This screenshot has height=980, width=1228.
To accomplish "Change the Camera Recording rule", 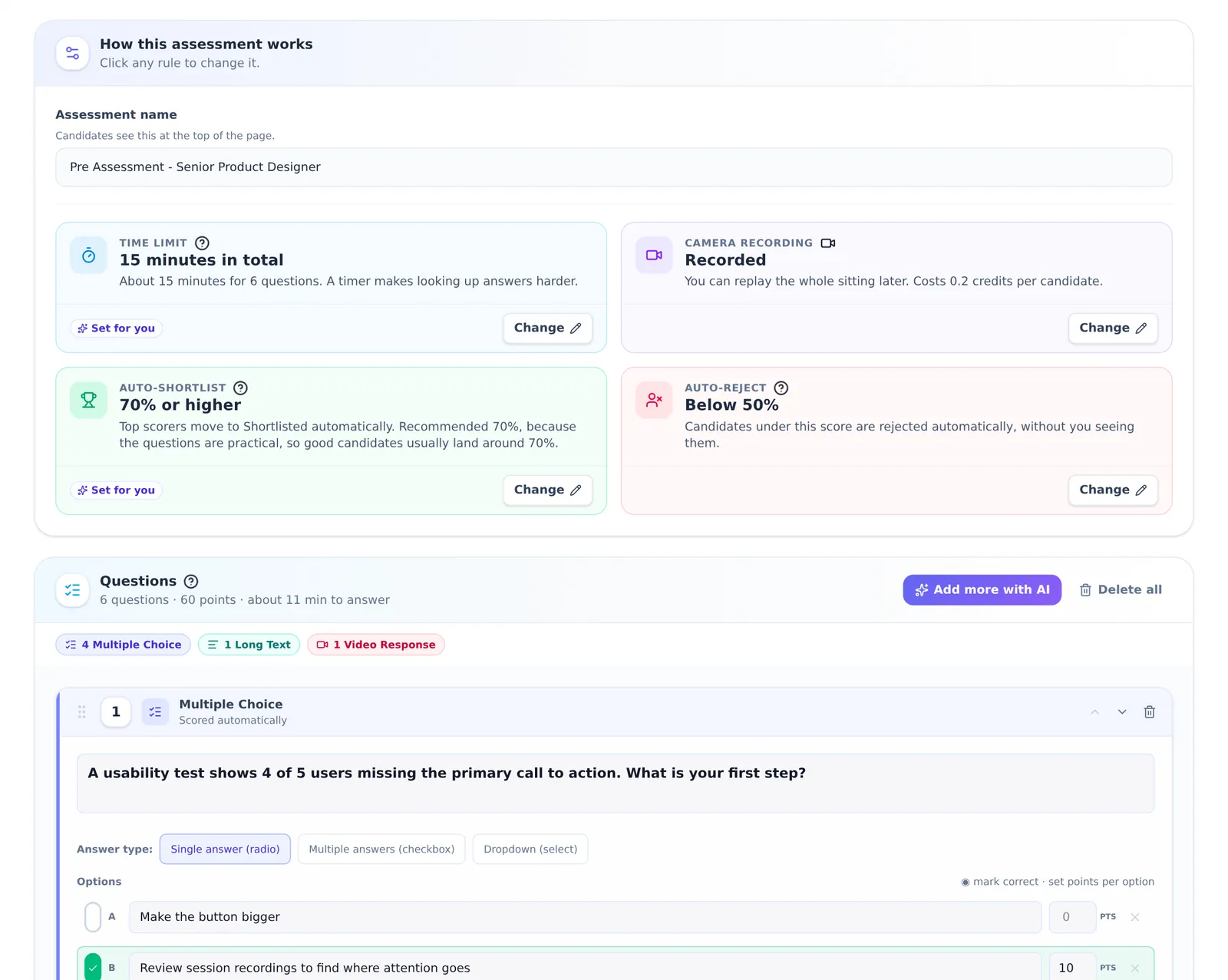I will (1113, 328).
